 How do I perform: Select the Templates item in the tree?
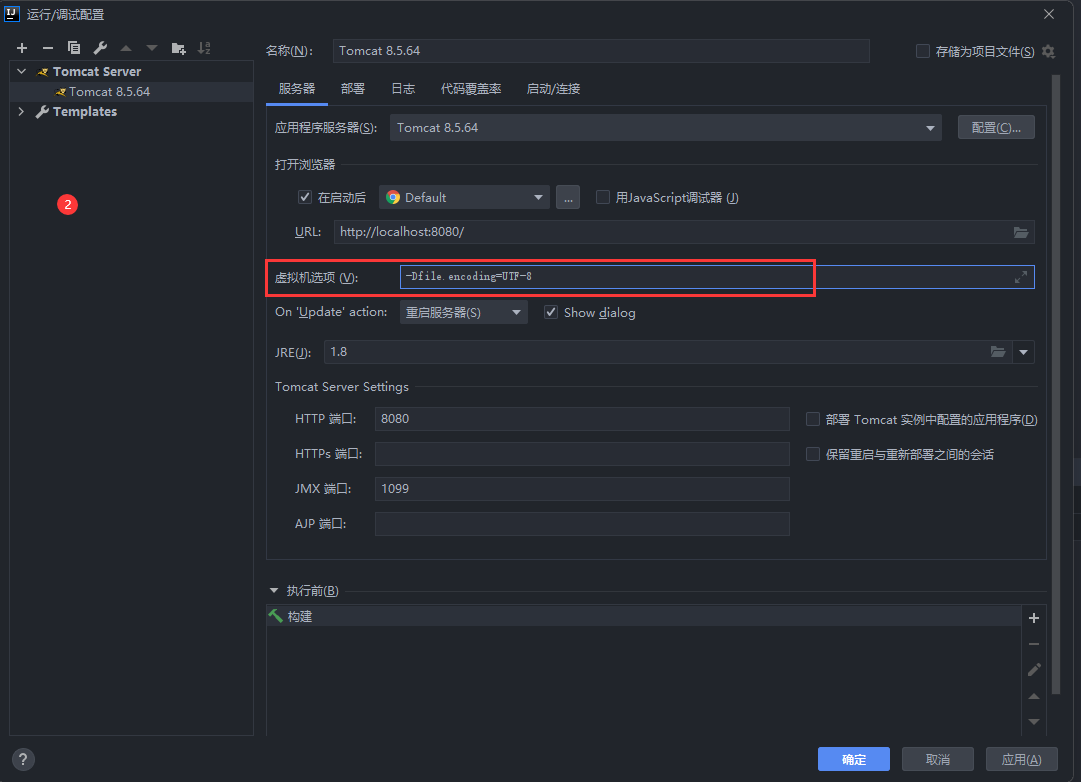[x=85, y=112]
